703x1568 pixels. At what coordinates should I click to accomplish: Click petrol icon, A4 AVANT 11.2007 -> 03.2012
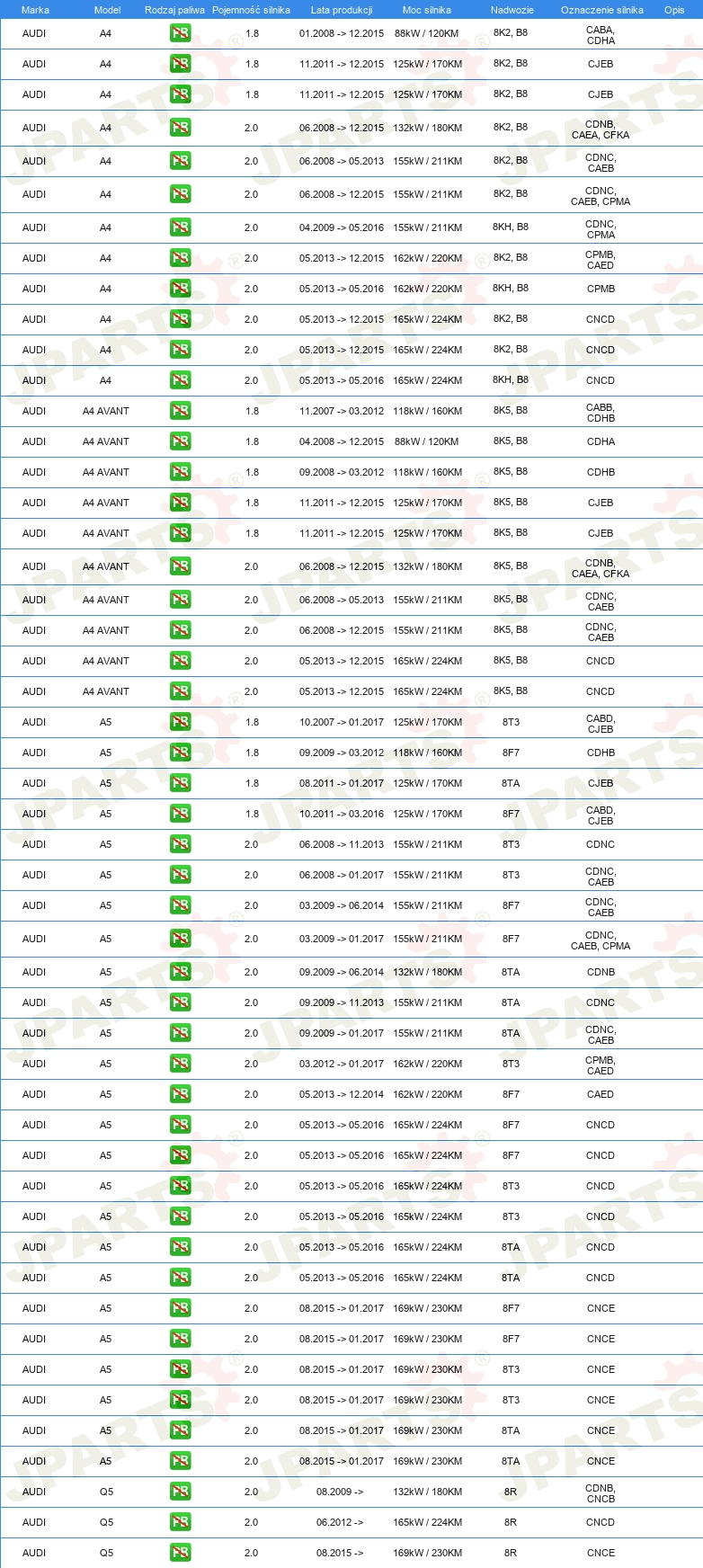pos(180,411)
